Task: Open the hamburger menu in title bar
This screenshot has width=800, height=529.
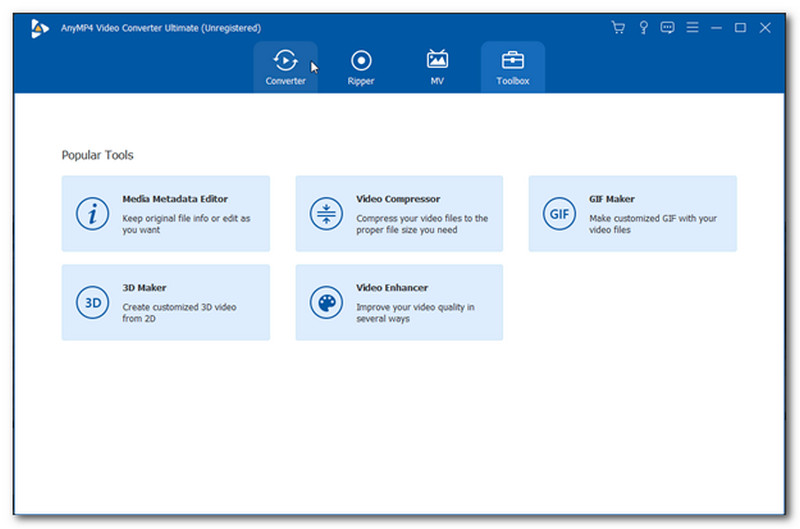Action: [x=691, y=28]
